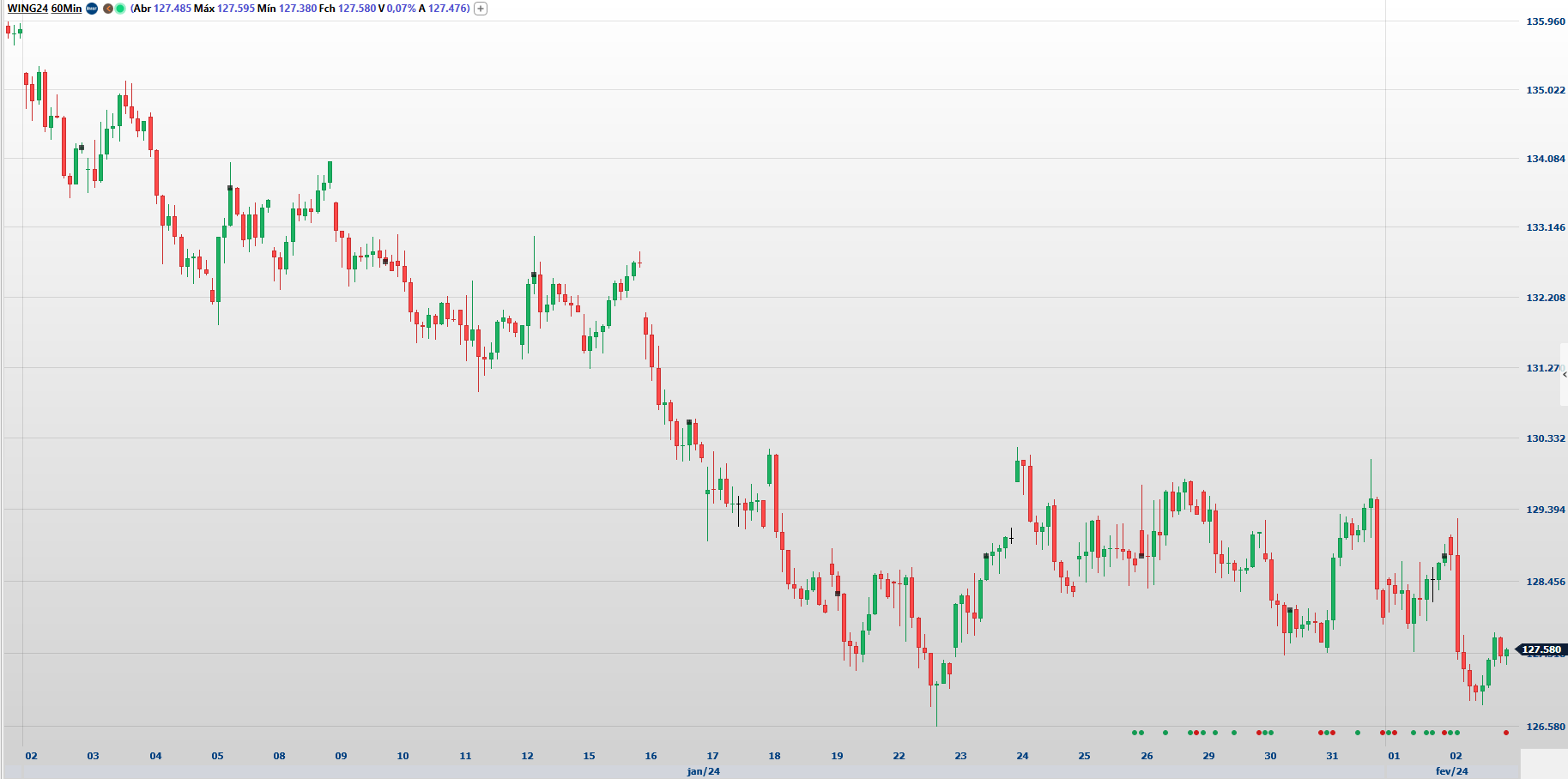This screenshot has width=1568, height=779.
Task: Click the WING24 ticker symbol label
Action: pyautogui.click(x=27, y=9)
